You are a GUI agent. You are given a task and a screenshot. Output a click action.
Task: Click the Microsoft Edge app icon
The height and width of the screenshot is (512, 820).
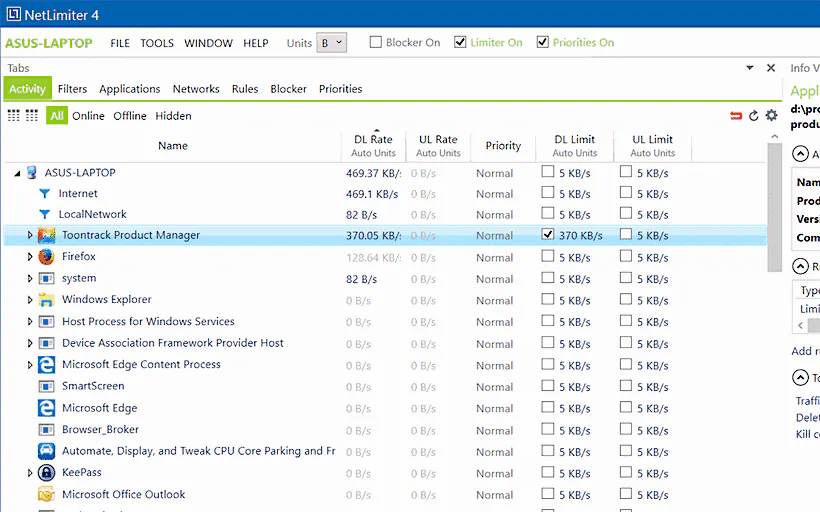coord(47,408)
